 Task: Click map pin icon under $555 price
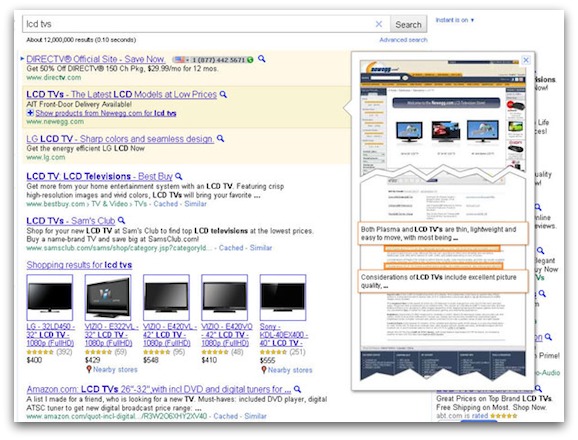(264, 370)
